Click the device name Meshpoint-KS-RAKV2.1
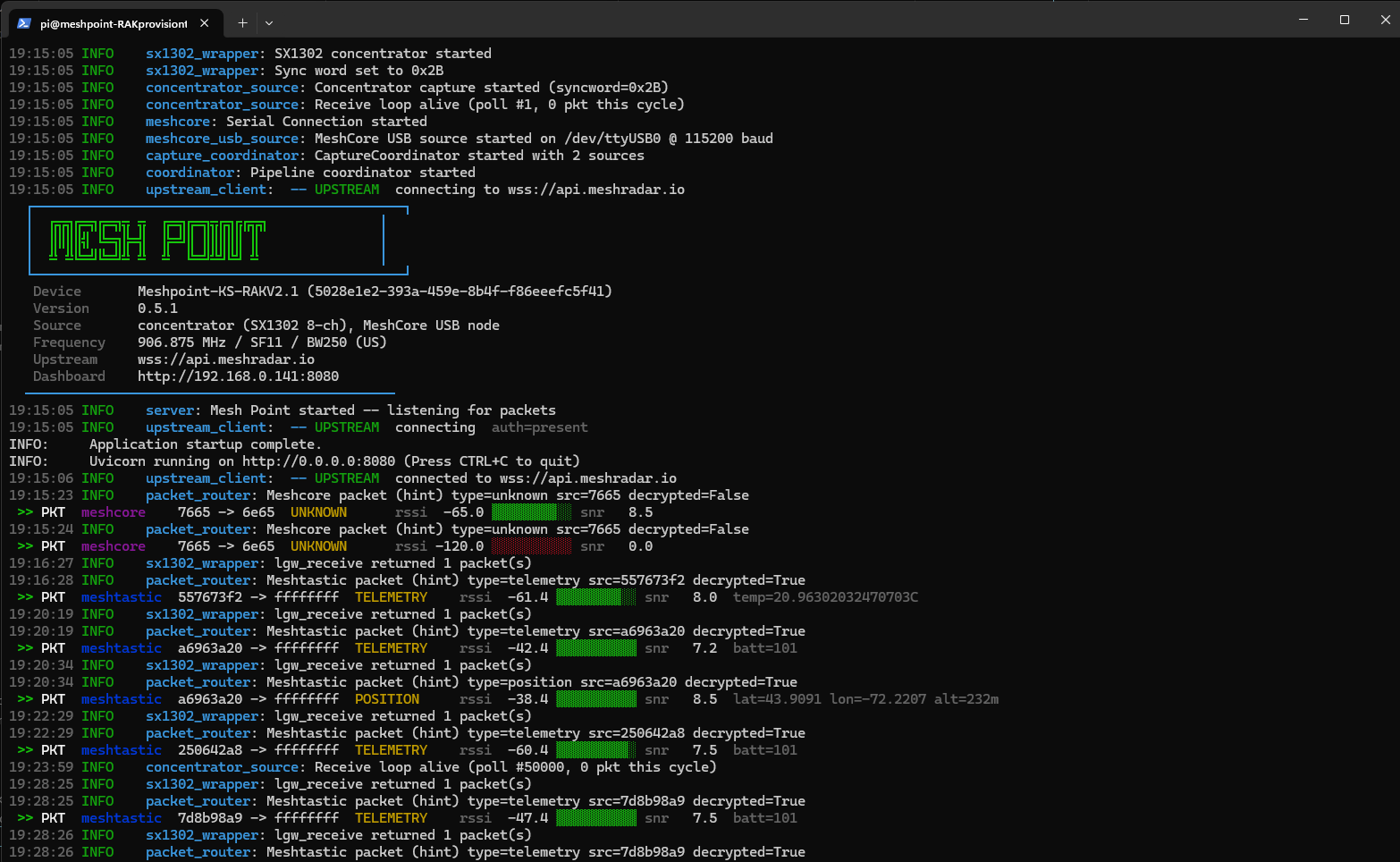Viewport: 1400px width, 862px height. pos(218,292)
